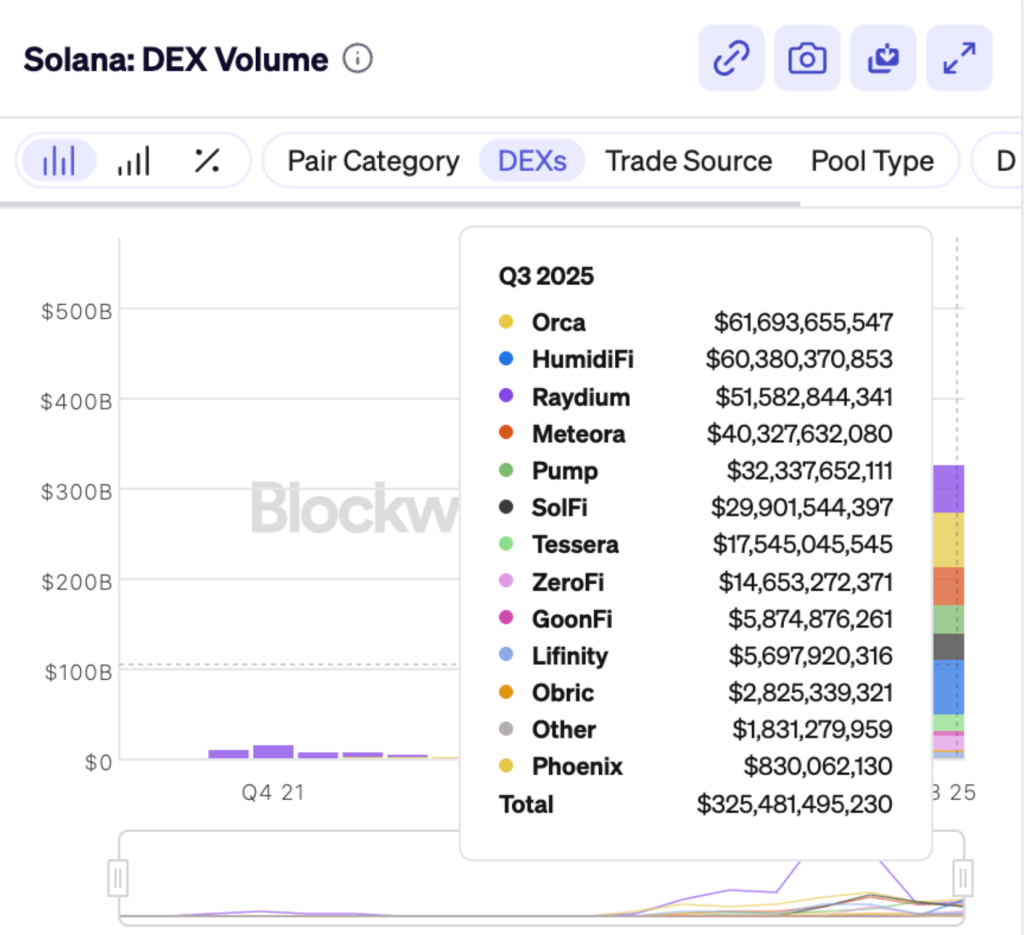
Task: Click the blue HumidiFi bar segment
Action: point(949,687)
